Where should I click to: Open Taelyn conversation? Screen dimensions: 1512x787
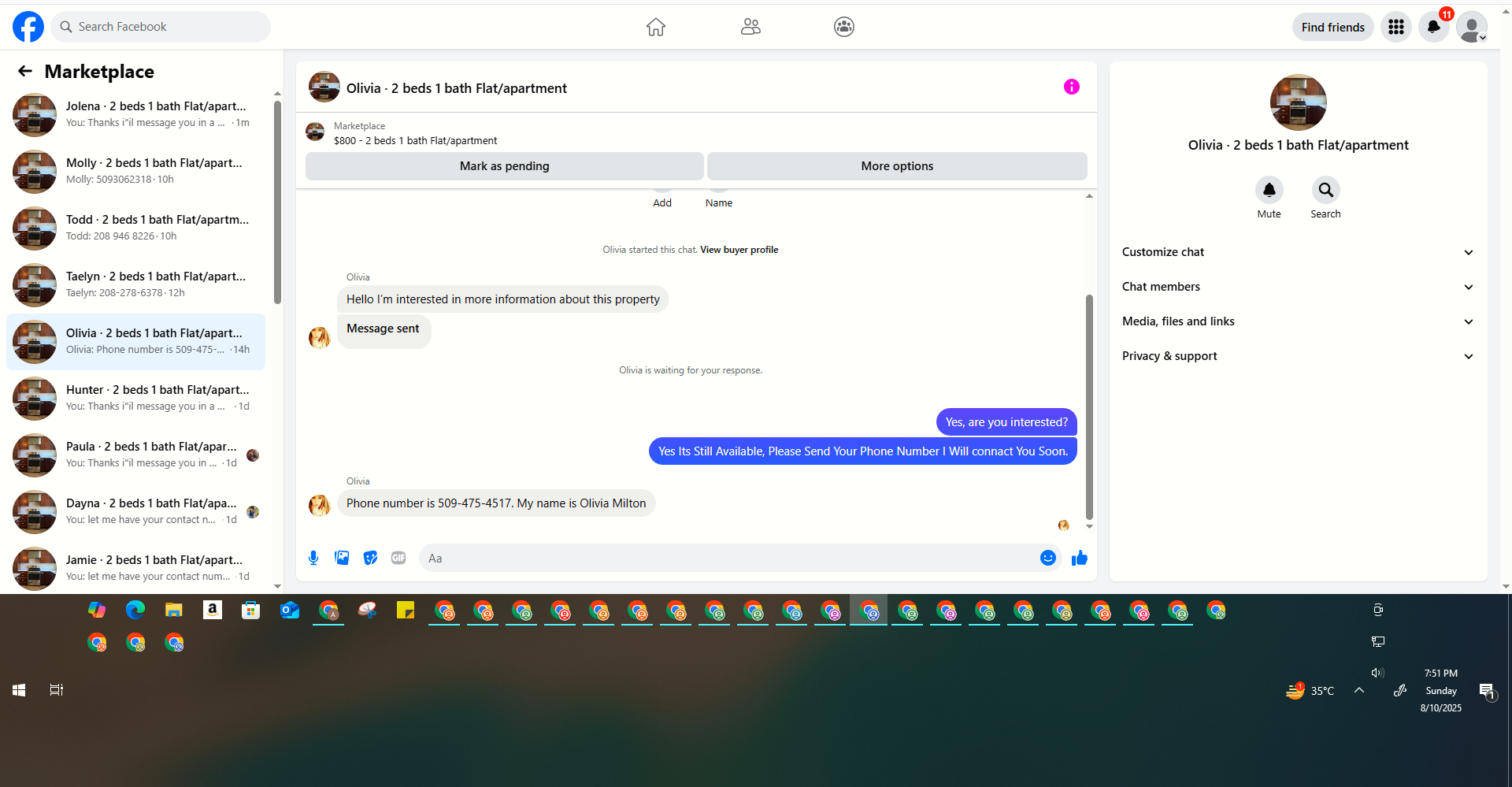coord(135,285)
